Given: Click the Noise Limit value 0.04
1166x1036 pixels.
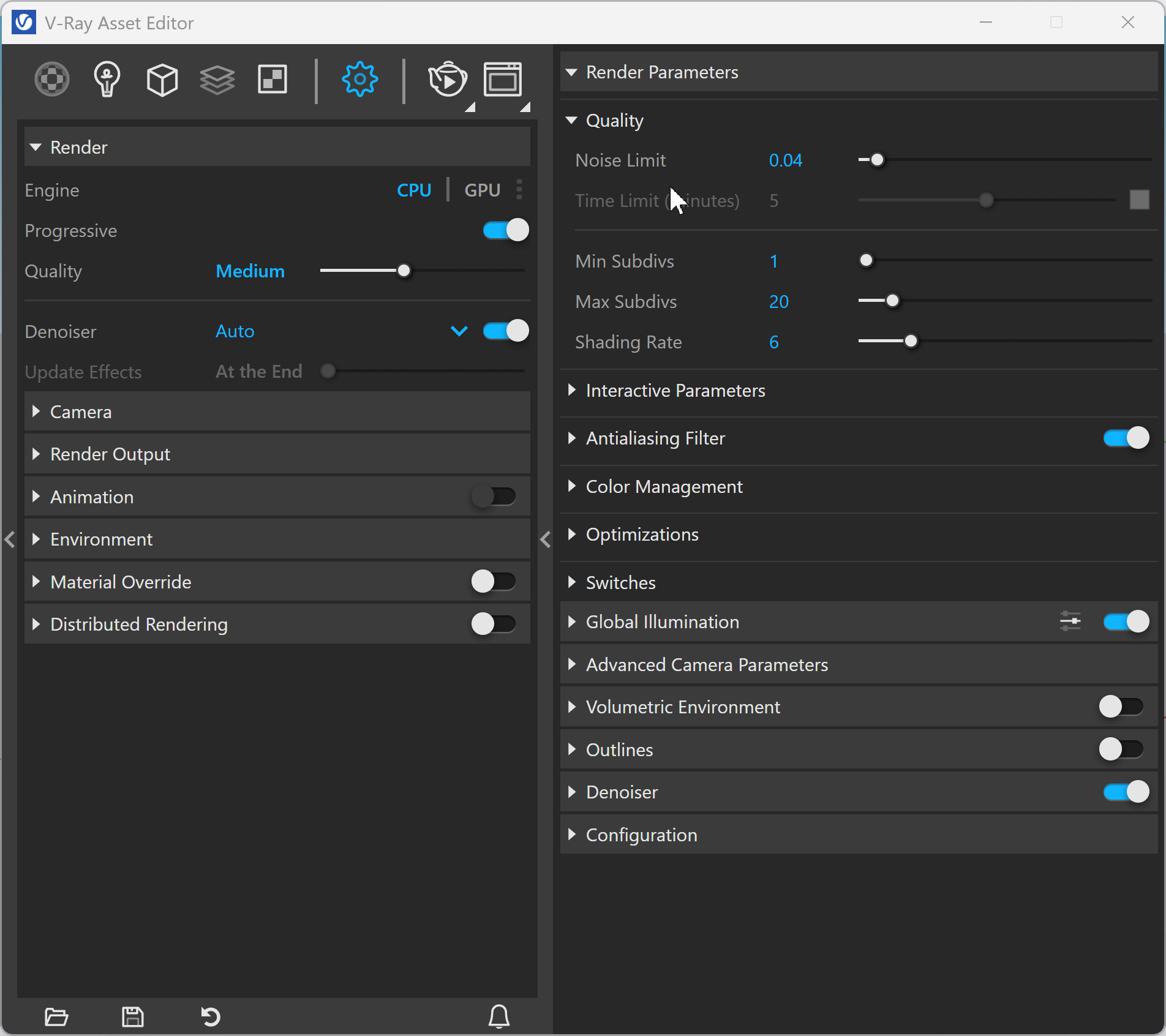Looking at the screenshot, I should (786, 160).
